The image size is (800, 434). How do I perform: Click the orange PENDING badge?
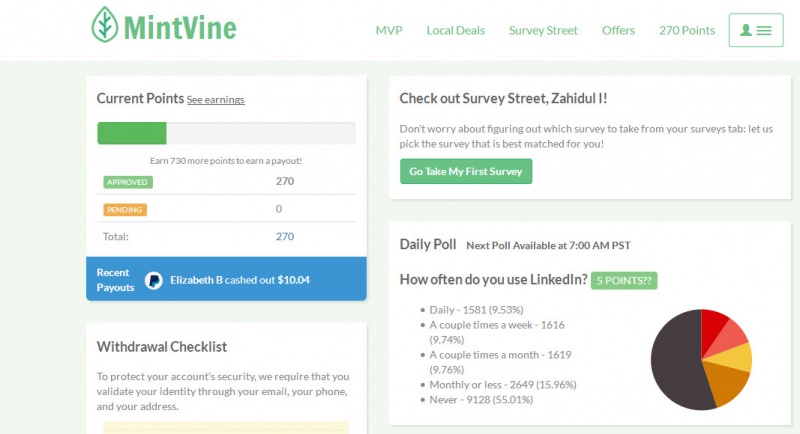(125, 210)
